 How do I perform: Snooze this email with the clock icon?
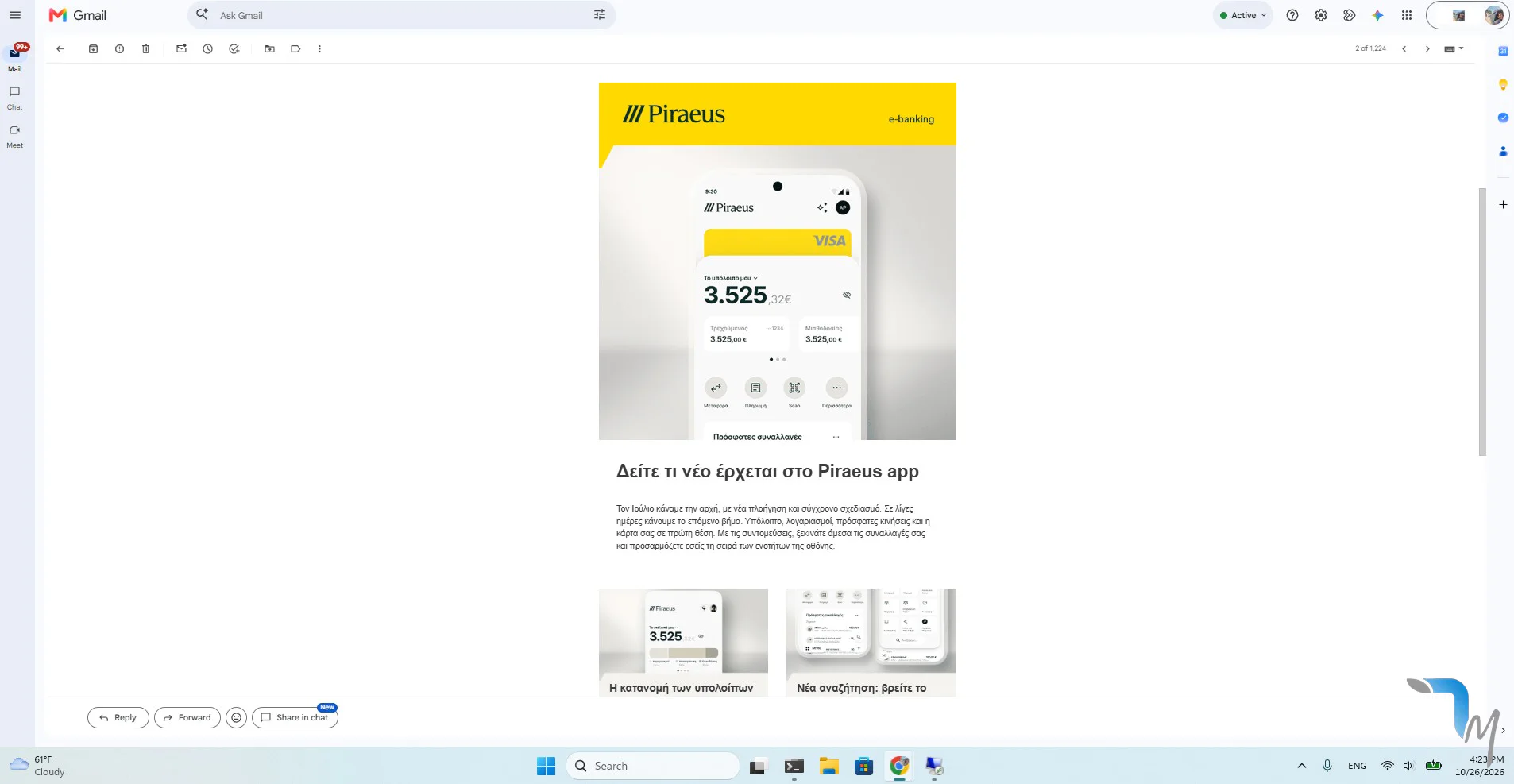207,48
